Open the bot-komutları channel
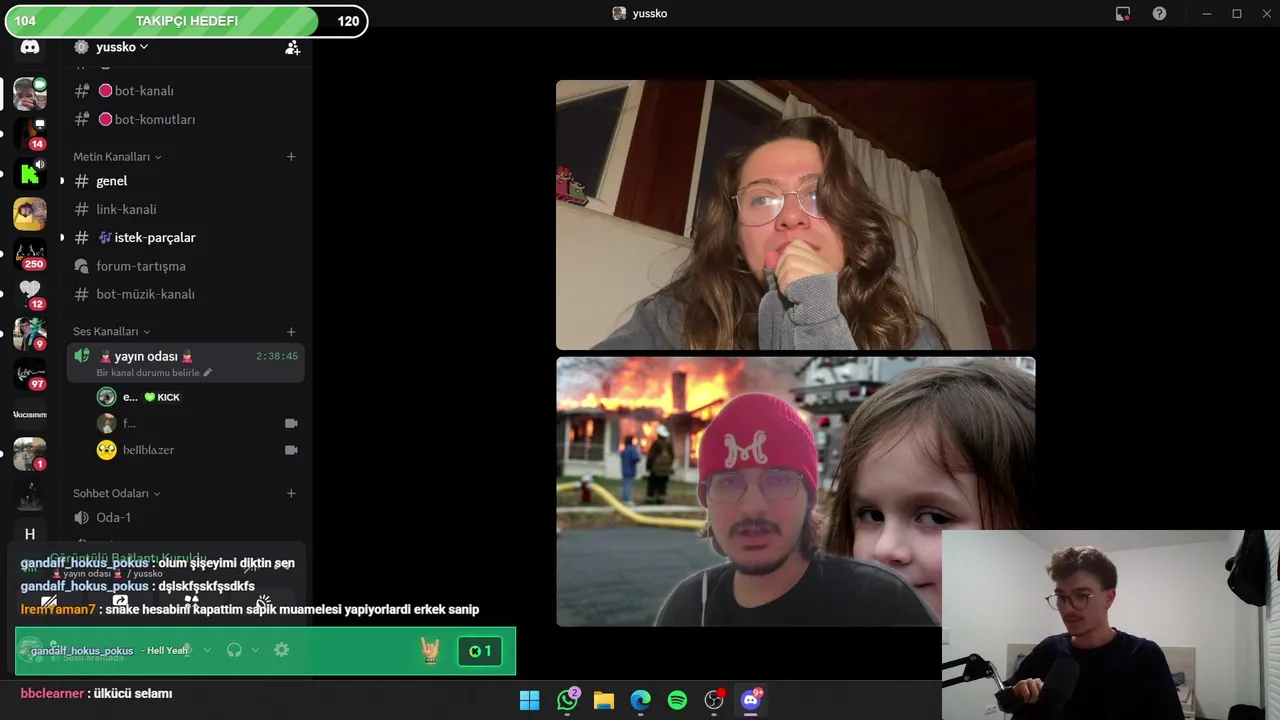This screenshot has height=720, width=1280. click(185, 119)
